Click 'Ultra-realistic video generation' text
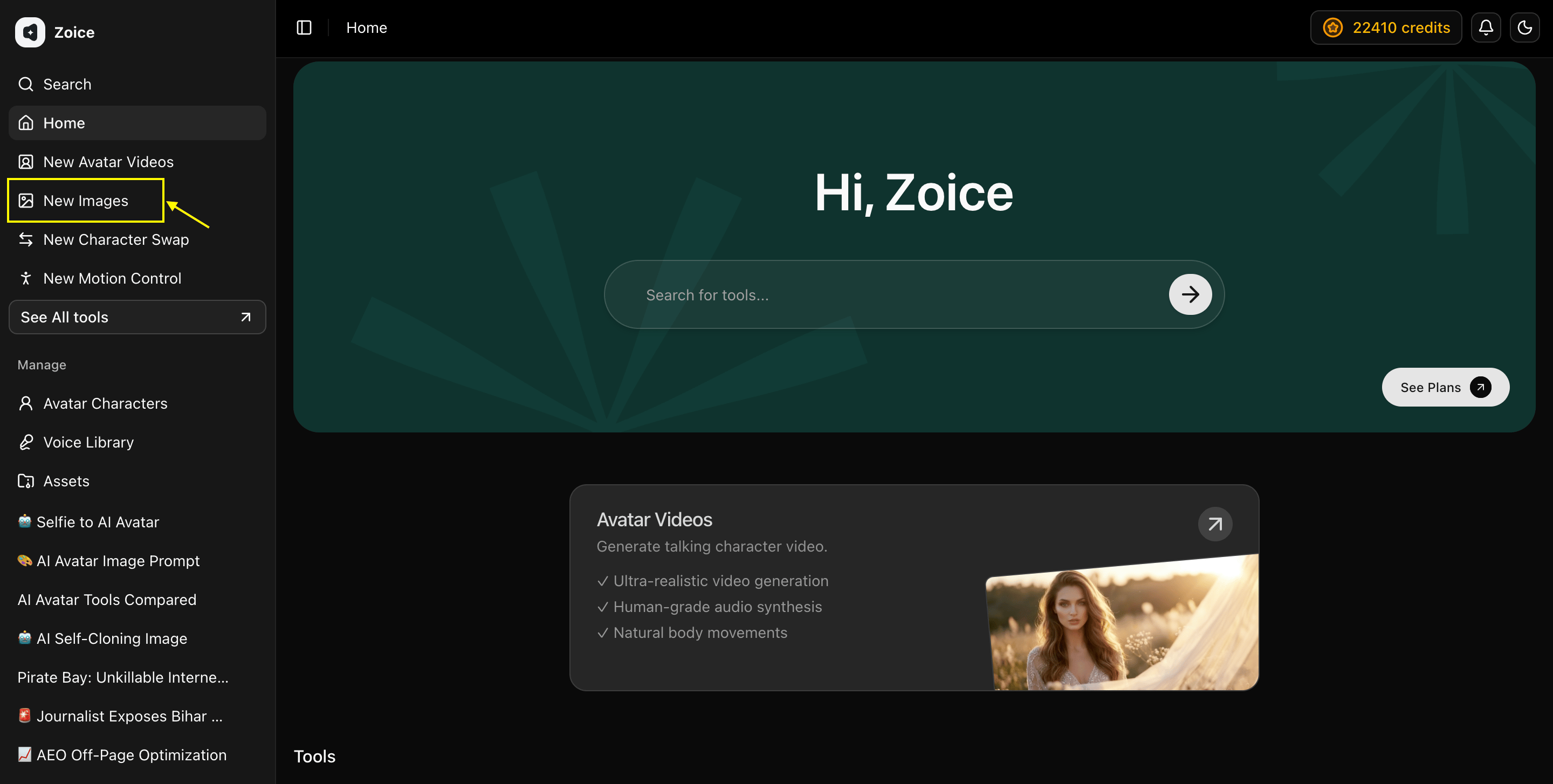 [720, 581]
